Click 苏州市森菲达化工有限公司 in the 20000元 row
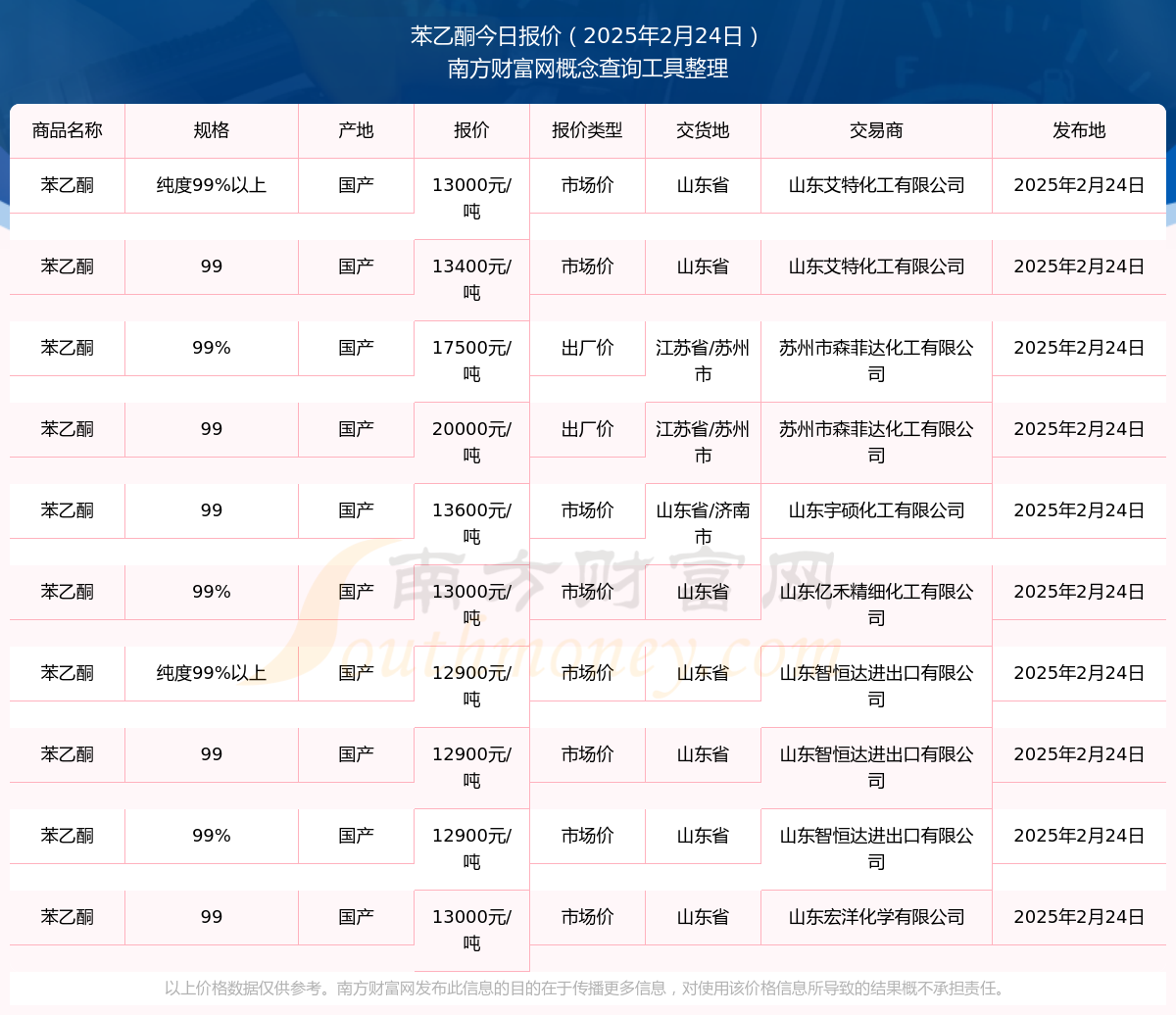The width and height of the screenshot is (1176, 1015). [x=876, y=442]
